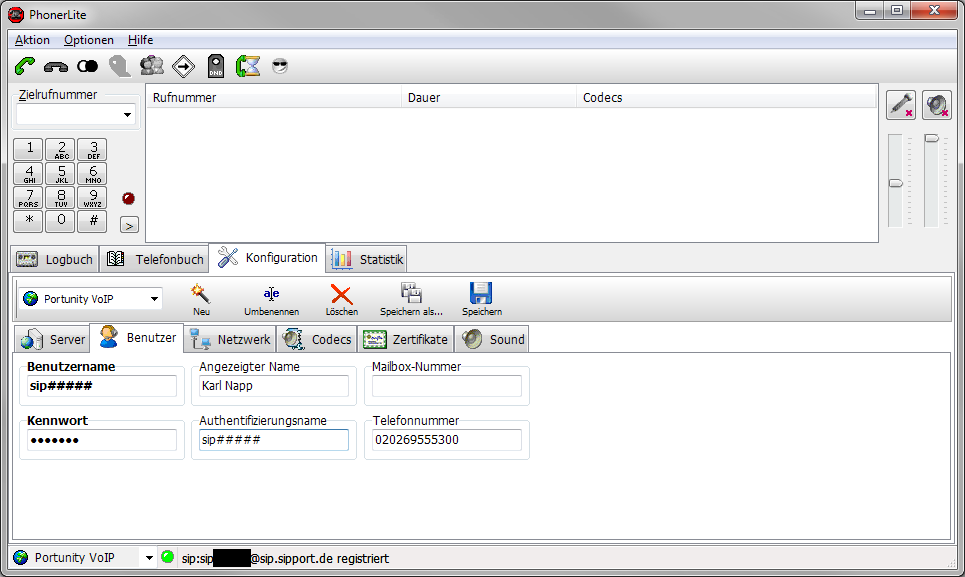
Task: Switch to the Codecs tab
Action: click(318, 339)
